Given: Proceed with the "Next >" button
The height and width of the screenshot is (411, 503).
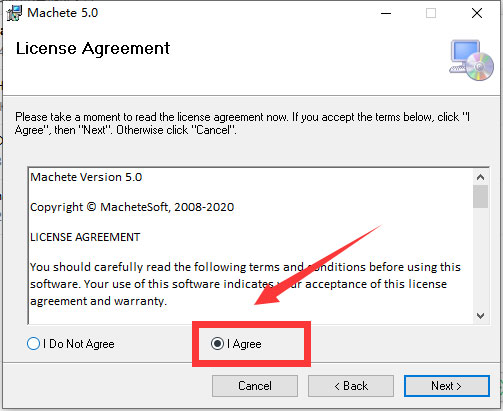Looking at the screenshot, I should [x=447, y=386].
